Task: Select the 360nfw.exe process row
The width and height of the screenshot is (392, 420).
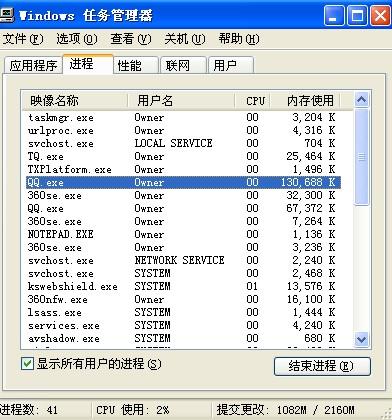Action: click(x=183, y=299)
